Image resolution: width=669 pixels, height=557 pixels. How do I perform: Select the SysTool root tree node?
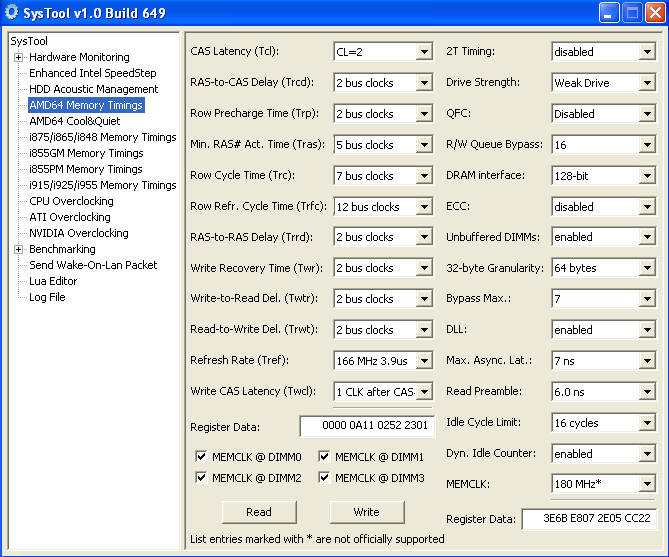pos(29,41)
